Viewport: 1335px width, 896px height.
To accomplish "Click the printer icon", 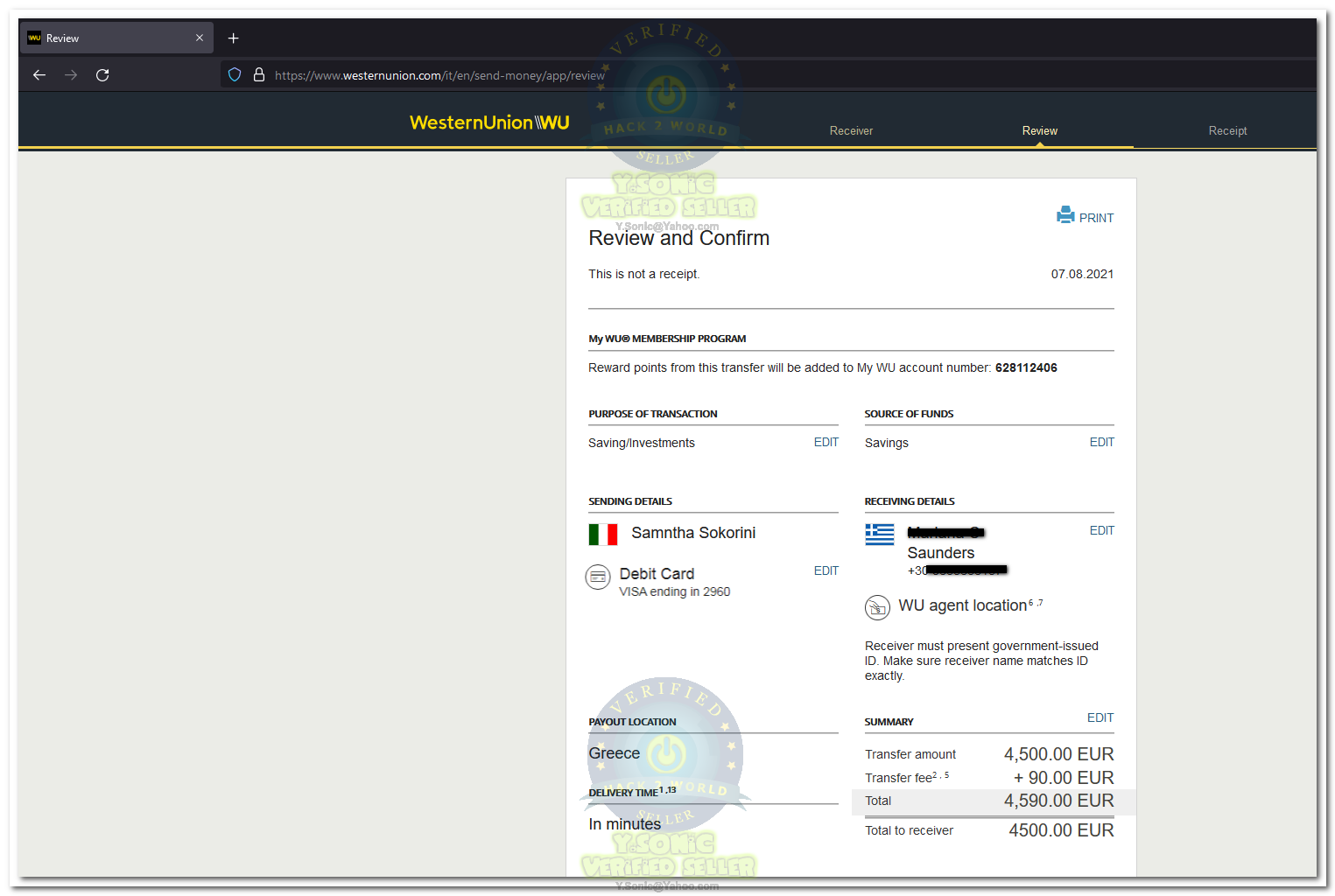I will pyautogui.click(x=1065, y=215).
